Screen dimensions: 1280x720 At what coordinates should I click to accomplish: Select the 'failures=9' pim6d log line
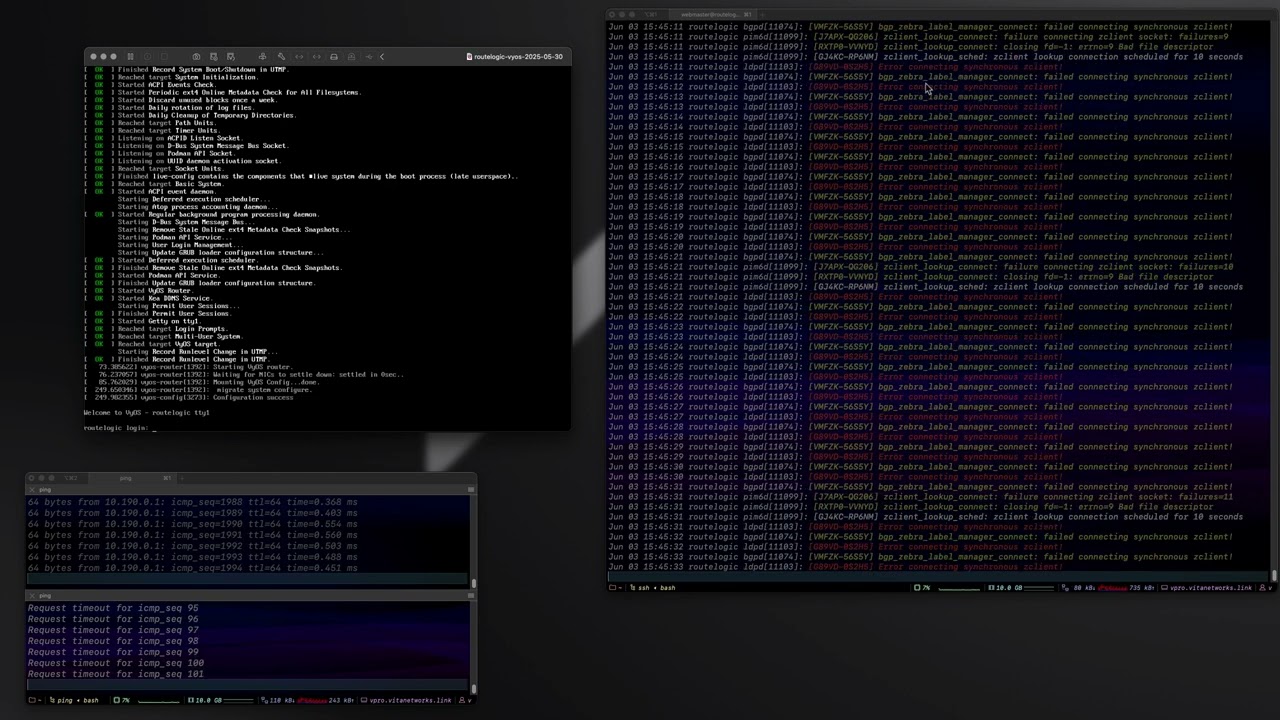click(918, 37)
